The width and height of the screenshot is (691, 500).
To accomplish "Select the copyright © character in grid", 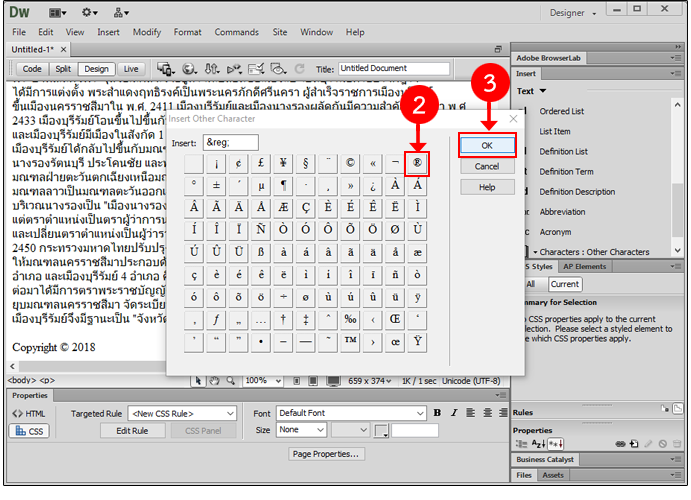I will [x=349, y=162].
